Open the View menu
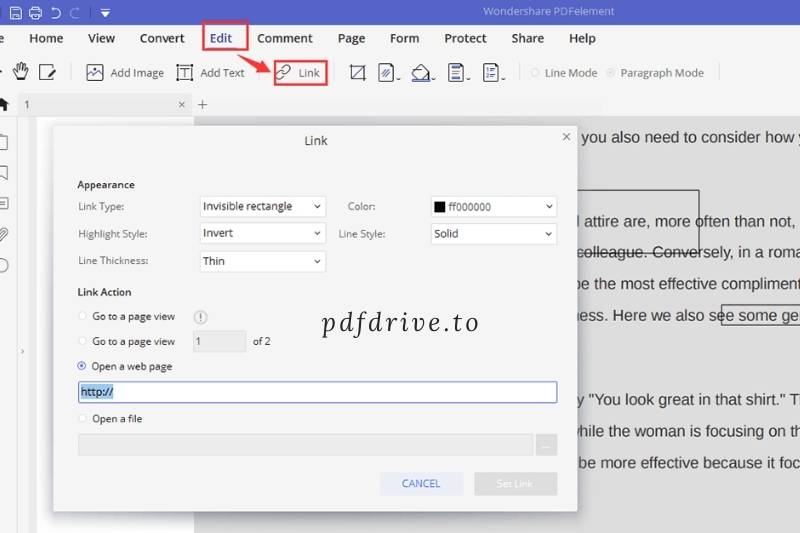This screenshot has height=533, width=800. pos(101,38)
